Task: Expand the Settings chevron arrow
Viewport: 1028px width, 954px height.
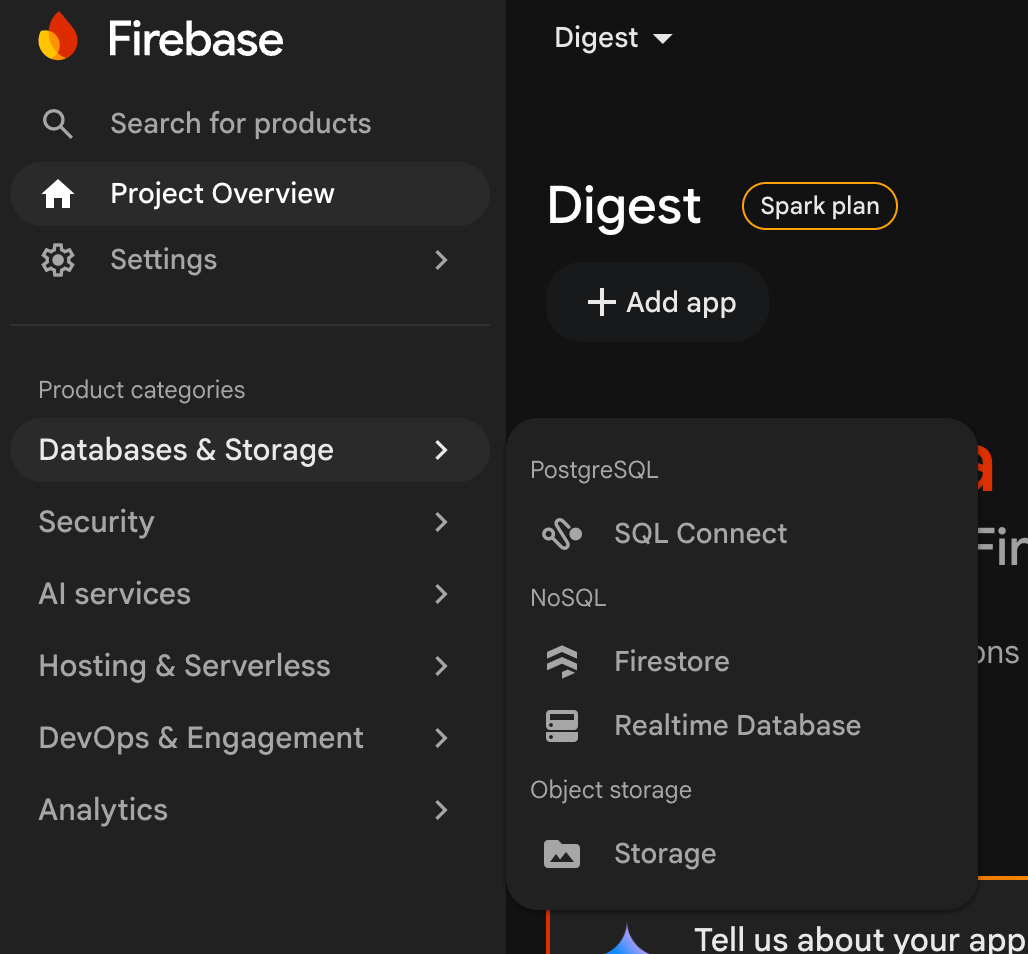Action: click(441, 260)
